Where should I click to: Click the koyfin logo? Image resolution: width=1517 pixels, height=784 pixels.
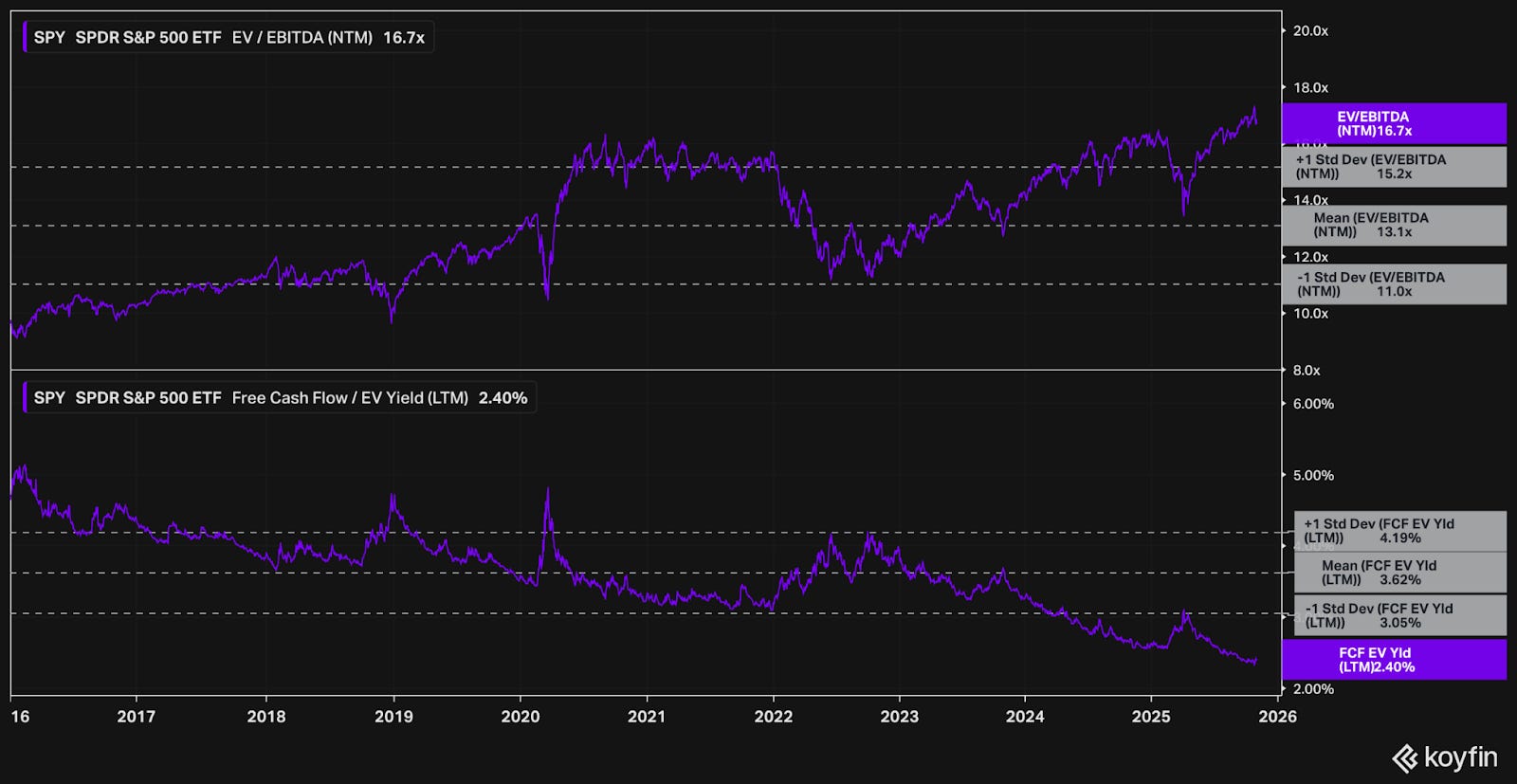pyautogui.click(x=1445, y=757)
